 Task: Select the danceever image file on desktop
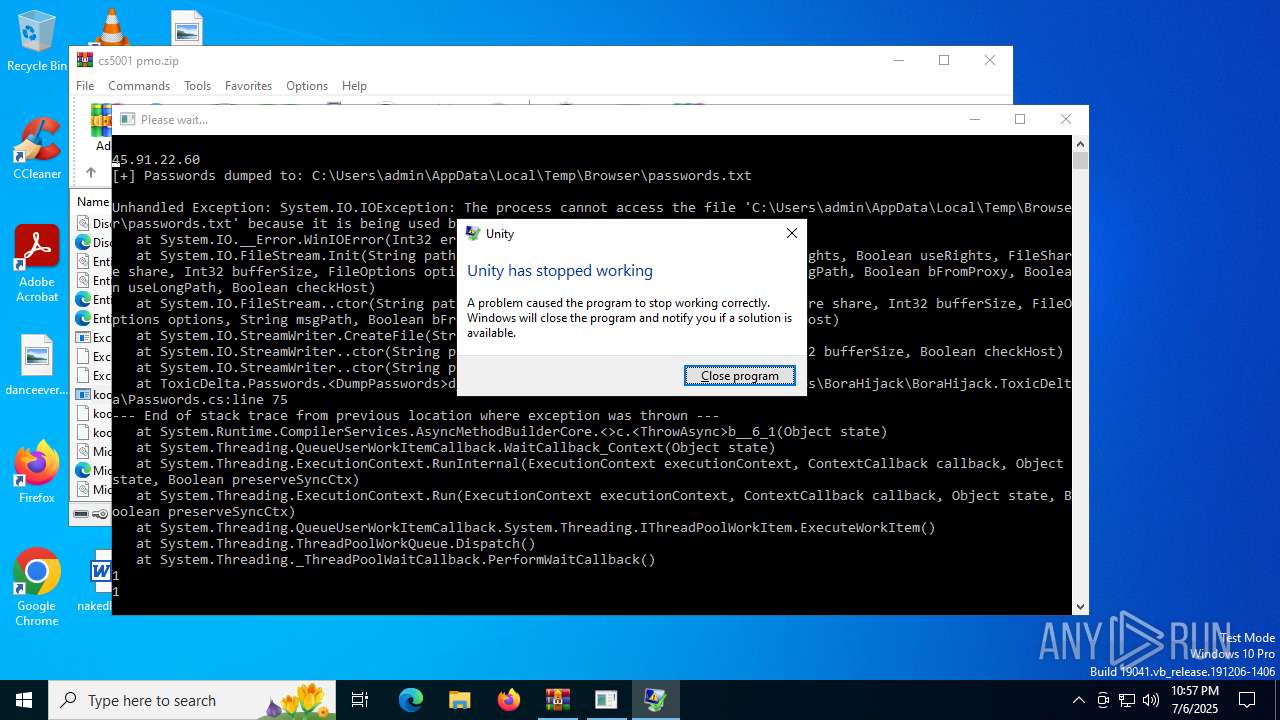[37, 366]
